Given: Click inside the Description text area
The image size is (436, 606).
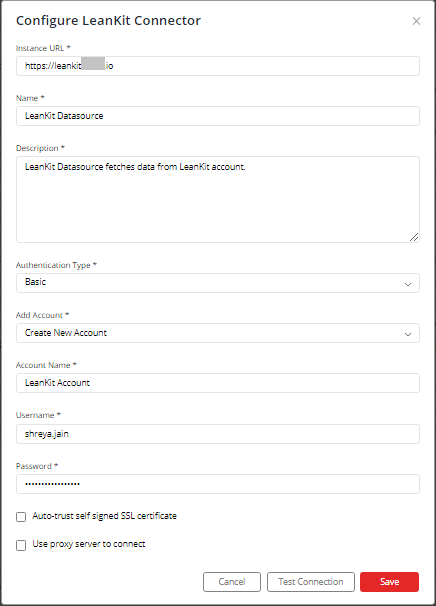Looking at the screenshot, I should [x=218, y=199].
